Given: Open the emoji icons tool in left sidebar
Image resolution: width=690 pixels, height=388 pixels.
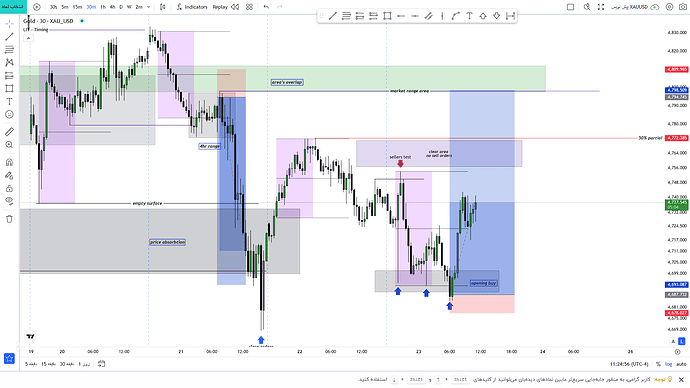Looking at the screenshot, I should coord(9,114).
